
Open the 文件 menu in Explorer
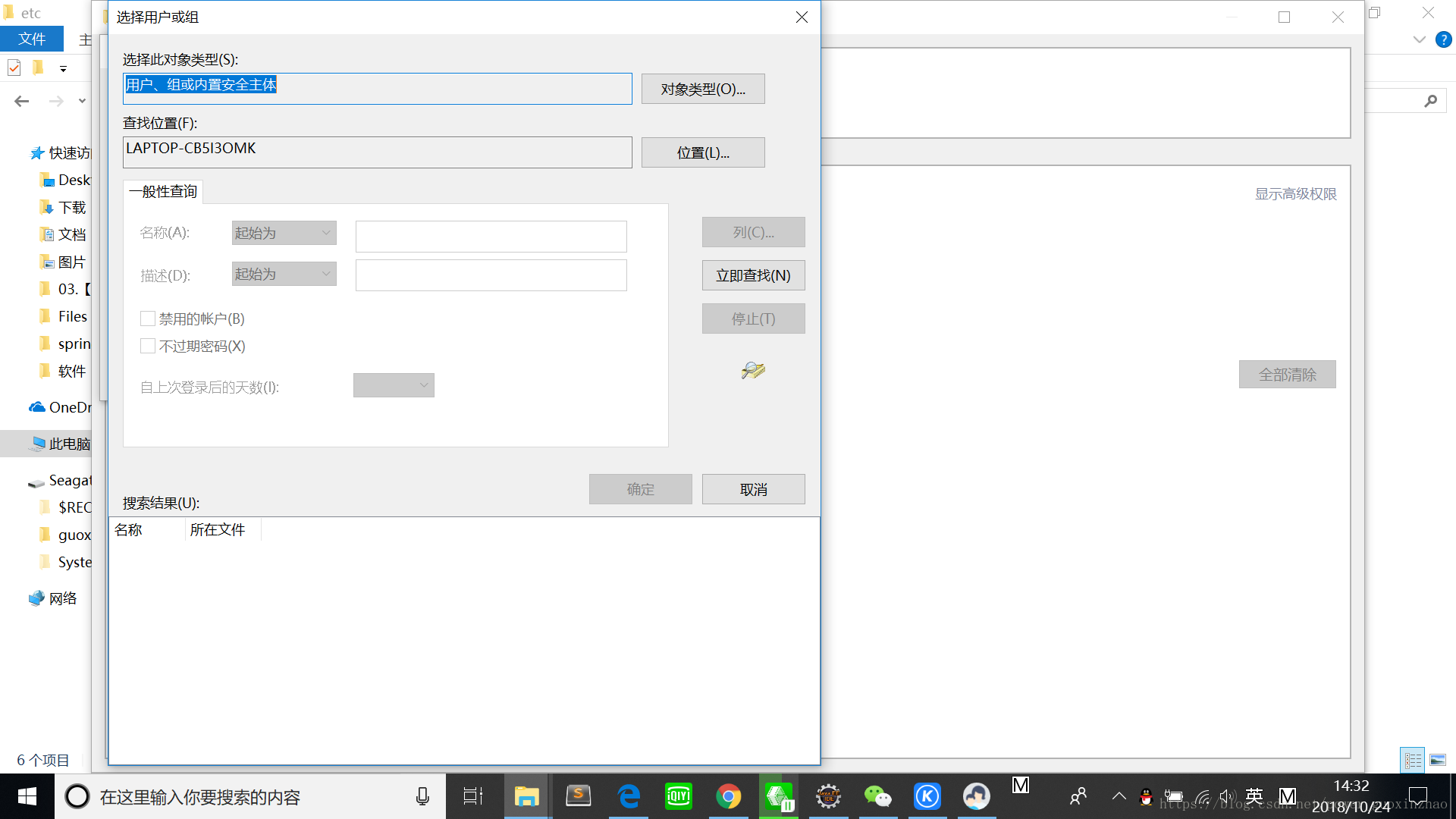[32, 39]
